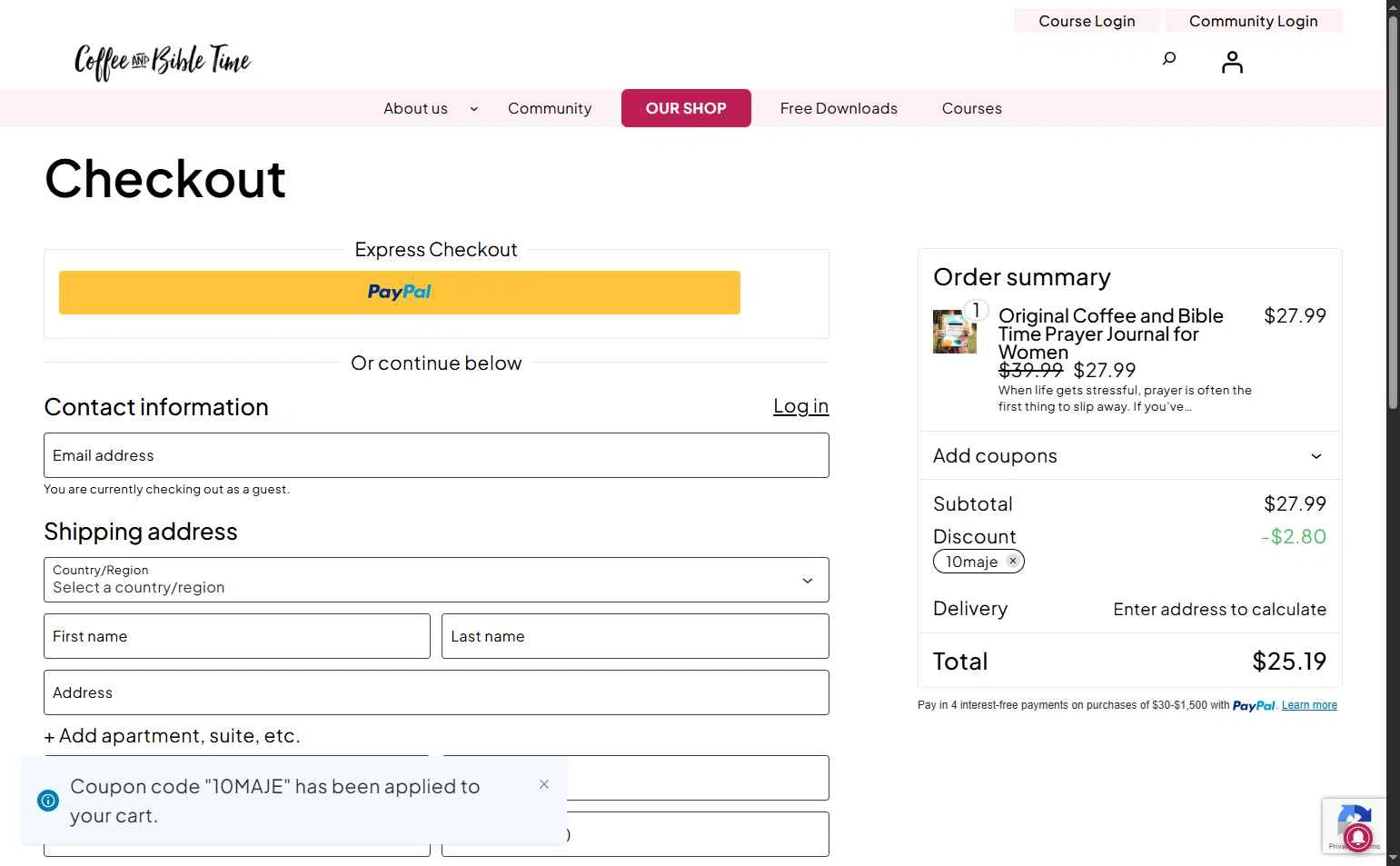Click the Subtotal $27.99 value

pos(1295,504)
